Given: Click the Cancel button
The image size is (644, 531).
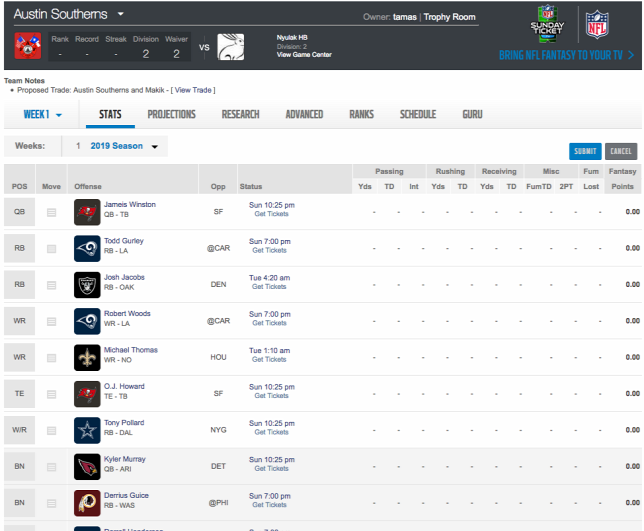Looking at the screenshot, I should point(621,151).
